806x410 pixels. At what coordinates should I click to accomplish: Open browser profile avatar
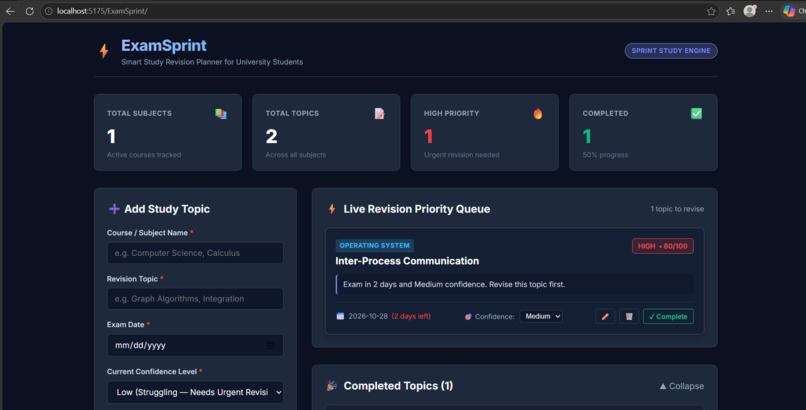[750, 10]
